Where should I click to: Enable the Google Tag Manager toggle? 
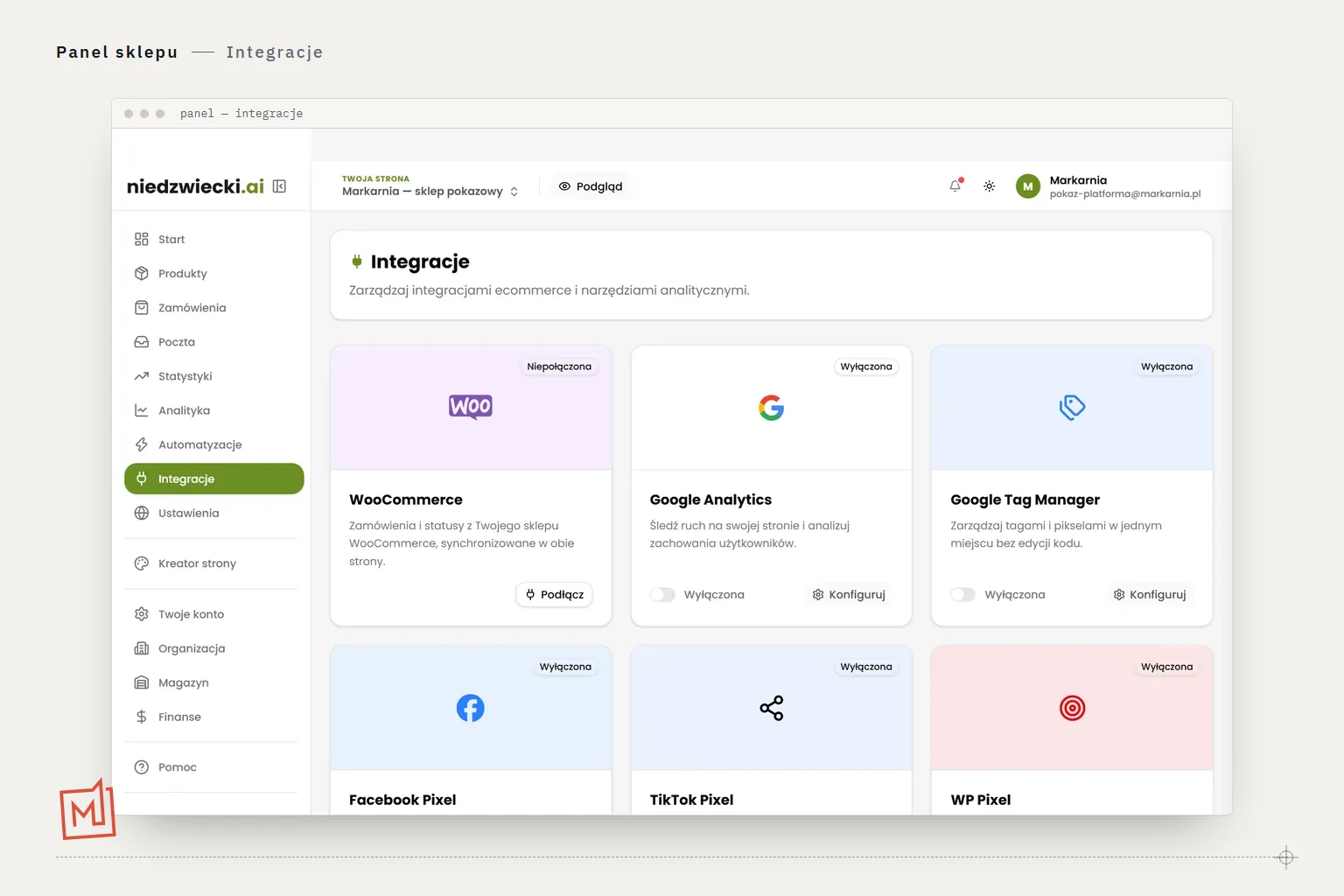tap(962, 594)
